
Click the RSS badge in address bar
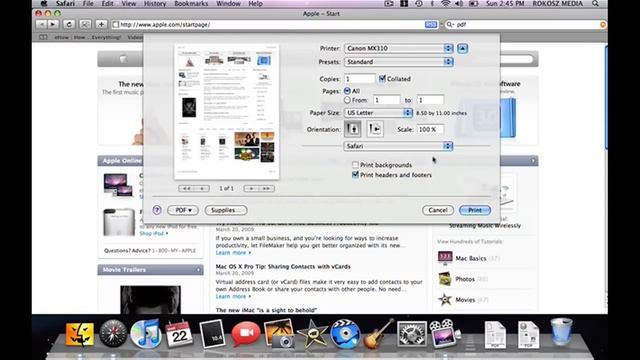pyautogui.click(x=431, y=24)
